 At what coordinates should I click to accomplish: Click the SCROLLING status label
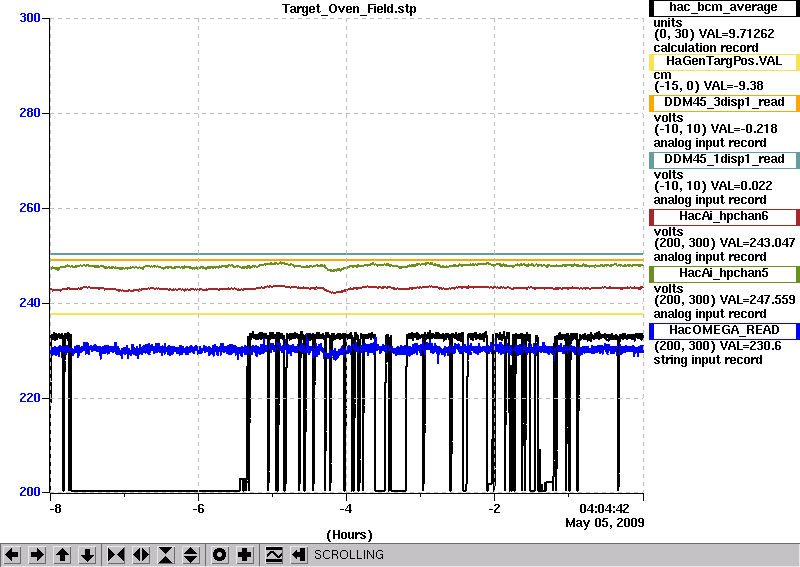tap(349, 555)
